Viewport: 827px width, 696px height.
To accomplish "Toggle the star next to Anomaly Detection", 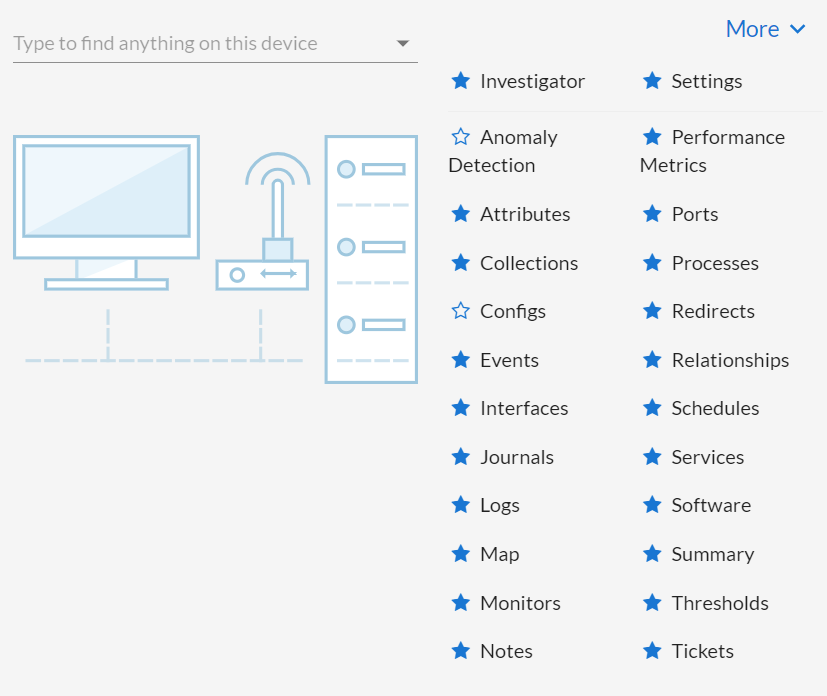I will (460, 137).
